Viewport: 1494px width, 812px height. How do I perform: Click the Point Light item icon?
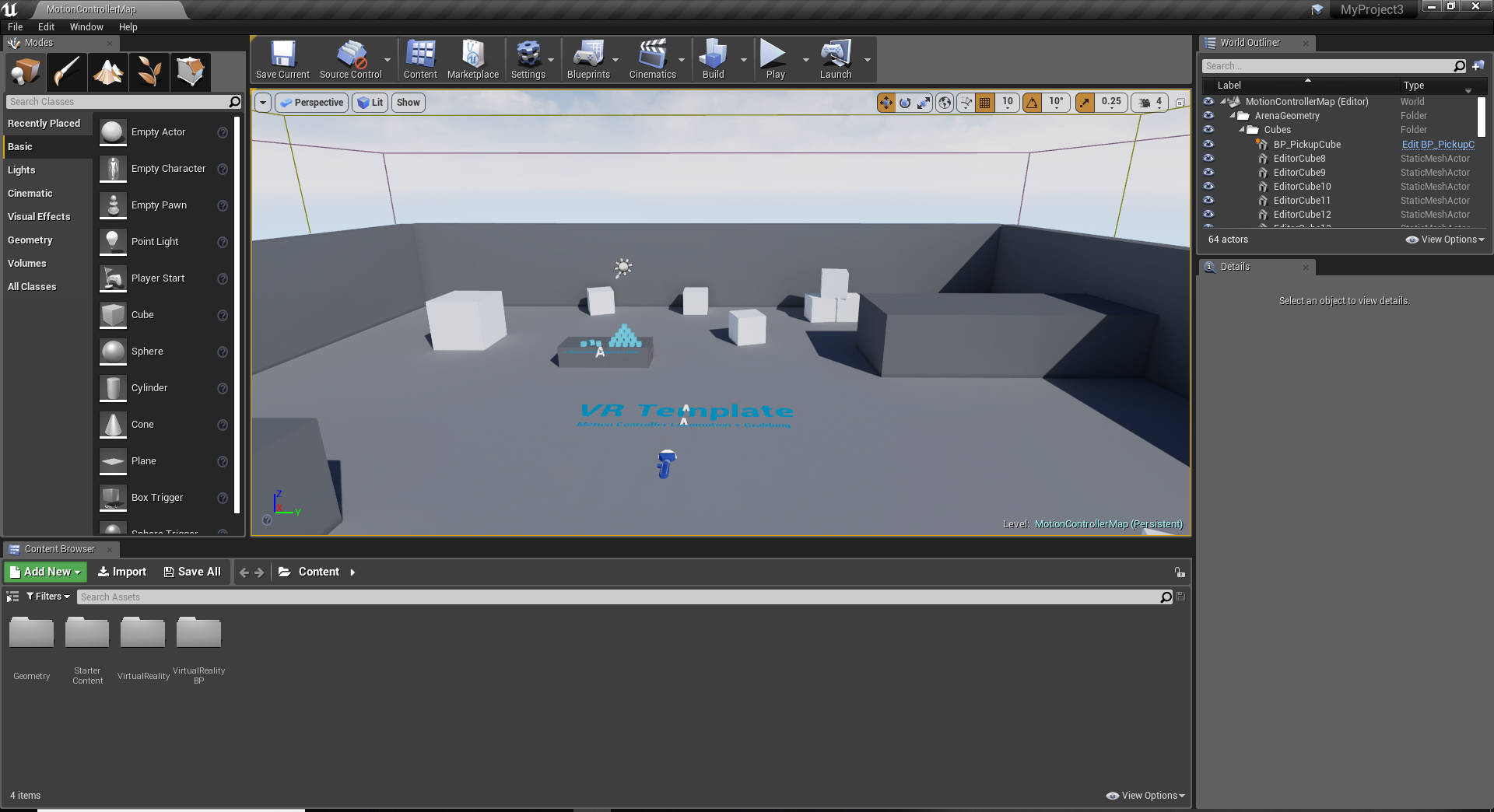tap(113, 242)
